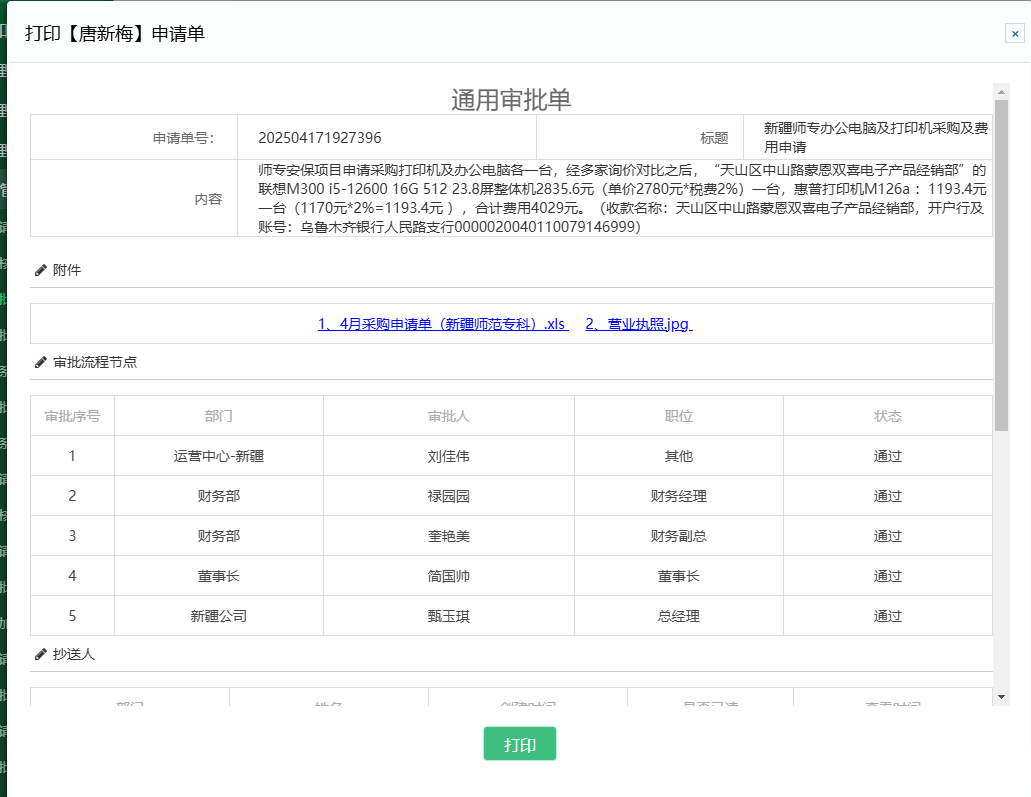Click the green 打印 button

(519, 744)
